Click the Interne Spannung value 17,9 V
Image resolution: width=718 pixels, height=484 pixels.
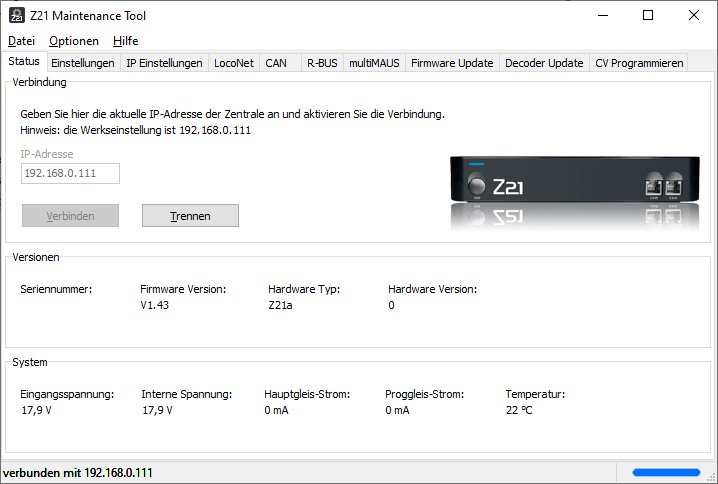tap(157, 410)
